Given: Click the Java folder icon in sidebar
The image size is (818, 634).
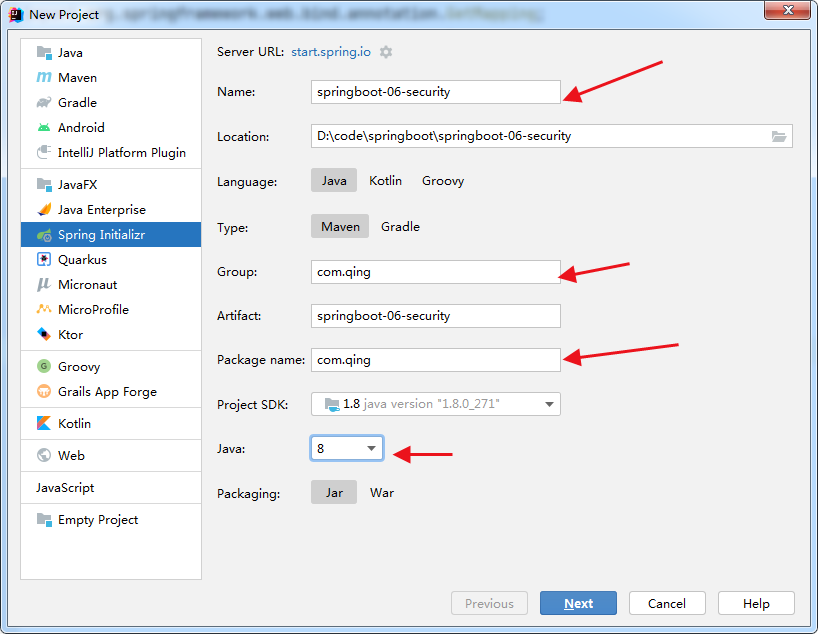Looking at the screenshot, I should (44, 53).
